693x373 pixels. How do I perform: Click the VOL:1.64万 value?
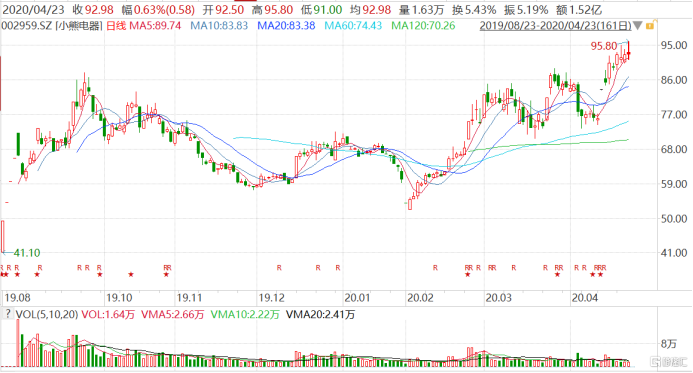point(108,315)
